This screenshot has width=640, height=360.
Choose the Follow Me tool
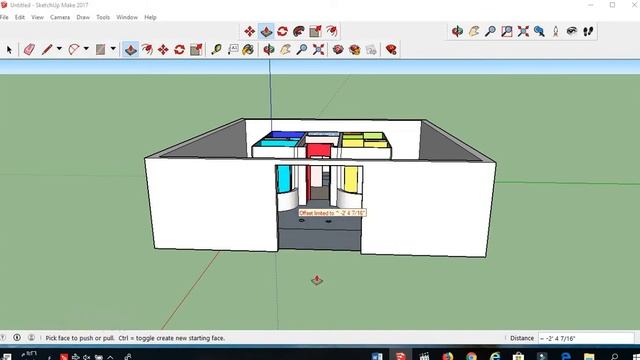point(299,31)
